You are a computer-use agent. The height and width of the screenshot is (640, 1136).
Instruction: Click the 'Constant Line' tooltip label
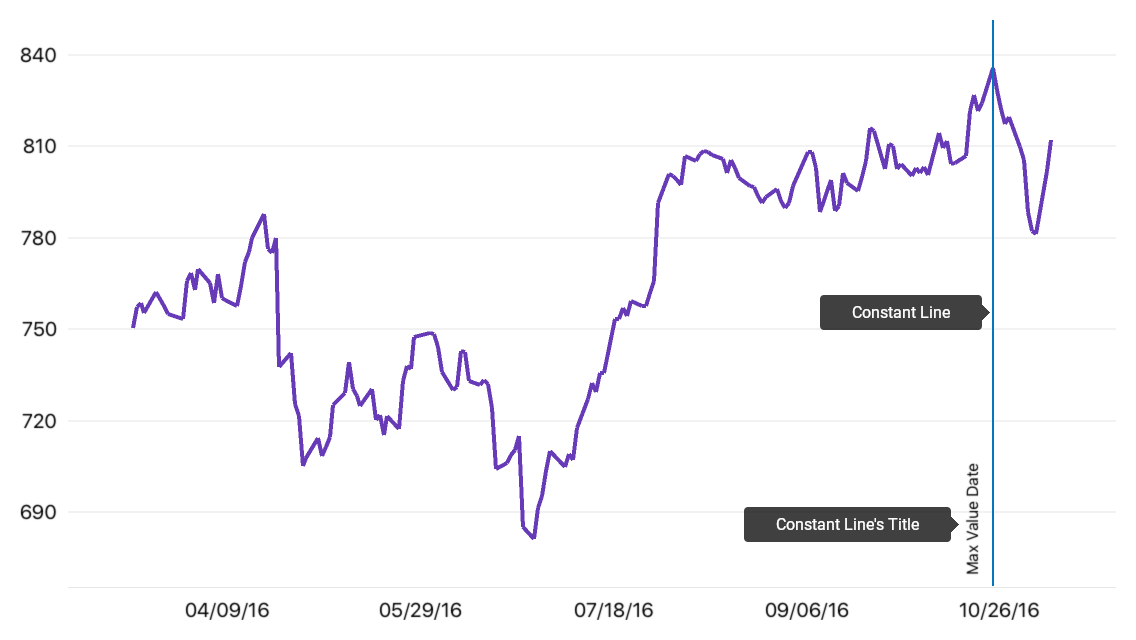pyautogui.click(x=901, y=312)
